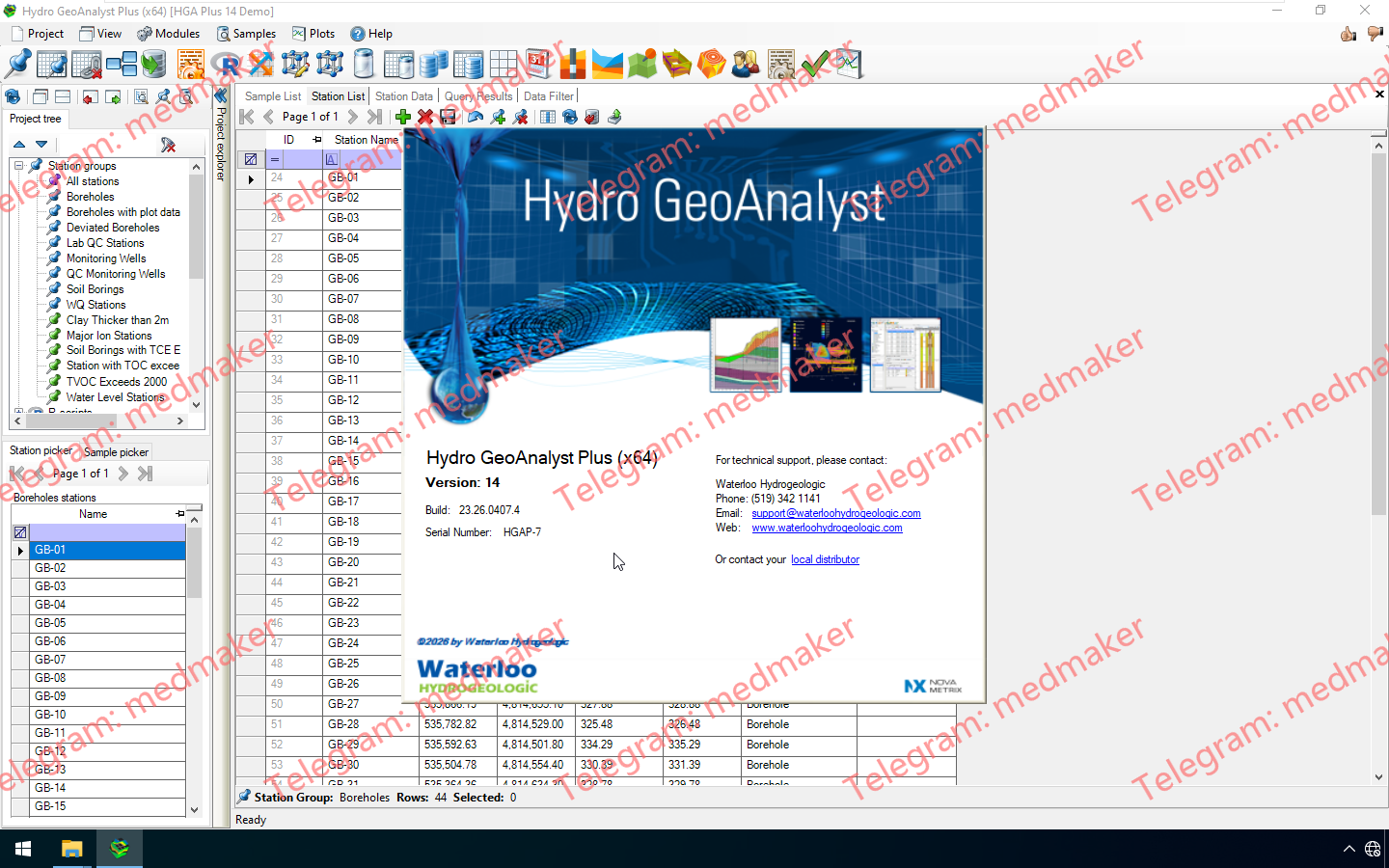Click the 3D cube with pencil icon

pos(295,65)
